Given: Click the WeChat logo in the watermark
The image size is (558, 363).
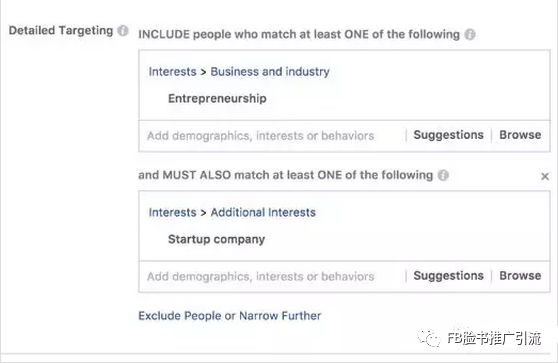Looking at the screenshot, I should (428, 338).
